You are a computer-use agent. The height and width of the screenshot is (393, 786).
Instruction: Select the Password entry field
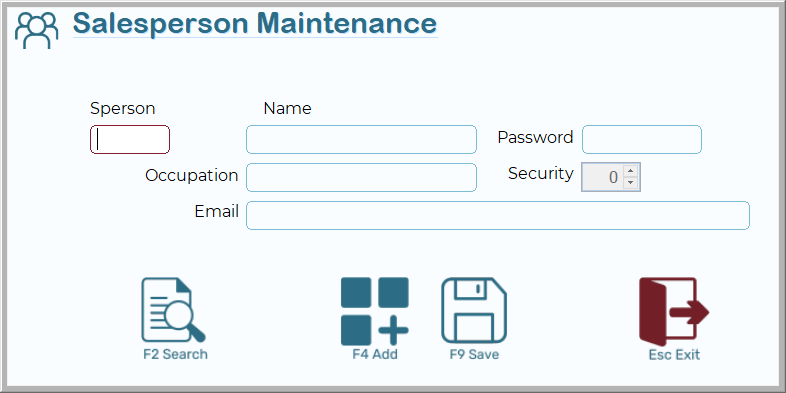642,139
